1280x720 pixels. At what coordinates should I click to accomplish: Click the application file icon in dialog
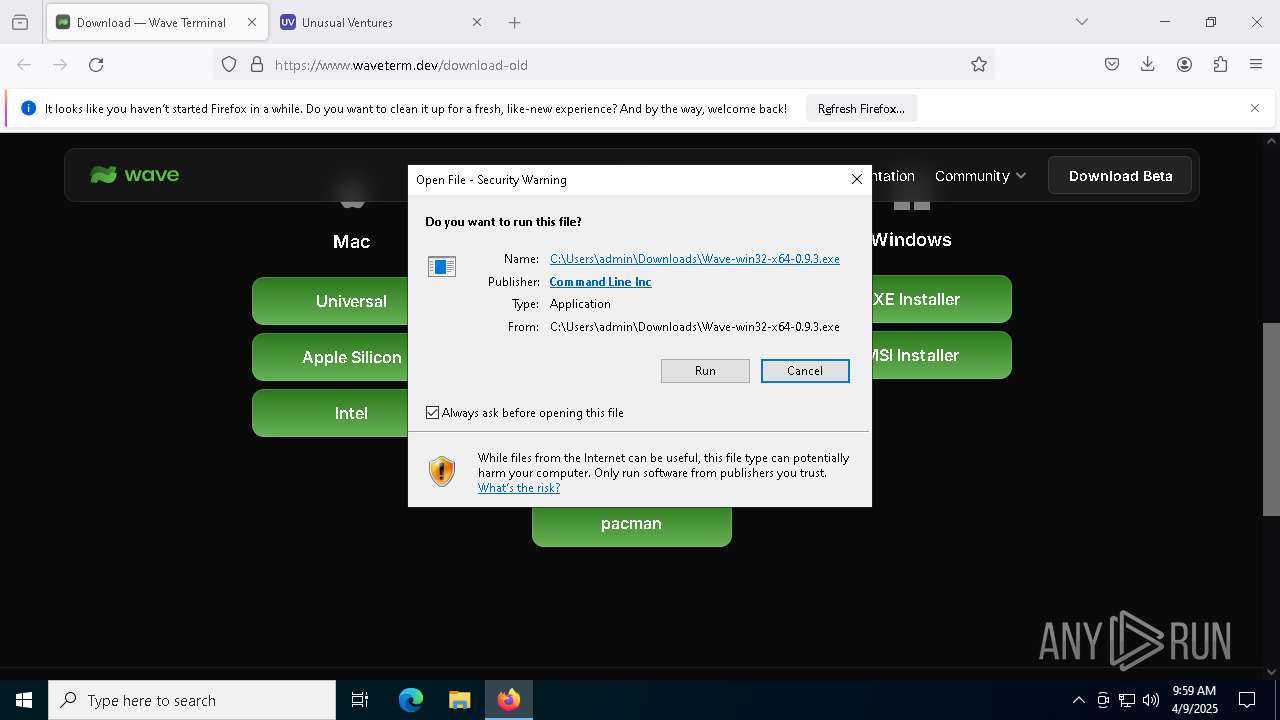442,266
